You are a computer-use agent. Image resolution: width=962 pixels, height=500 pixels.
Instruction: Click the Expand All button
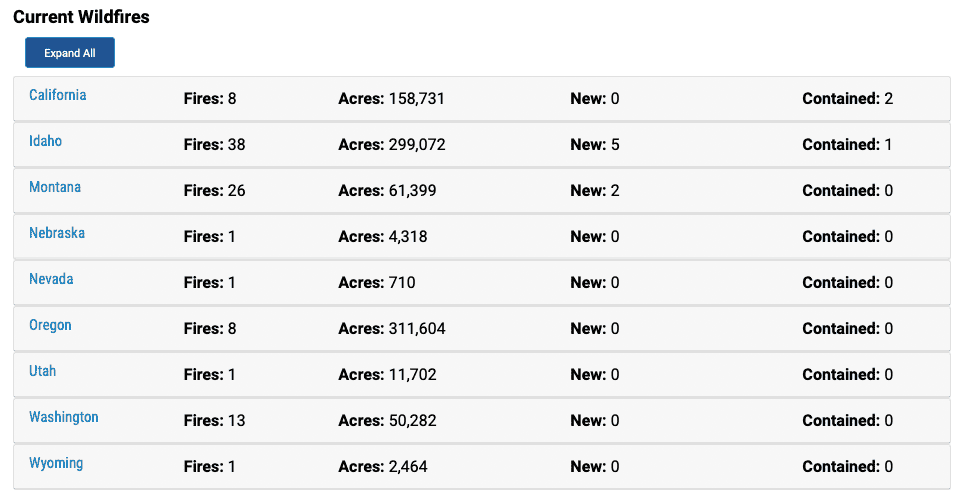69,53
